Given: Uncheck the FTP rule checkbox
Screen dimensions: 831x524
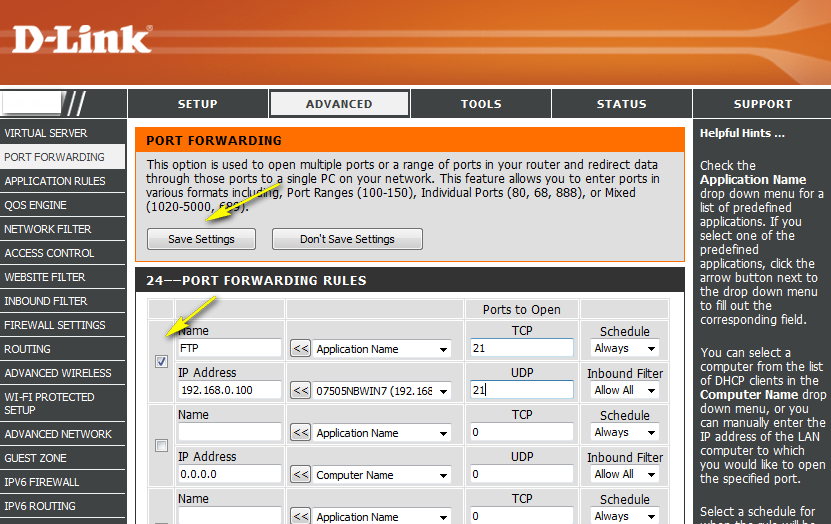Looking at the screenshot, I should pyautogui.click(x=161, y=362).
